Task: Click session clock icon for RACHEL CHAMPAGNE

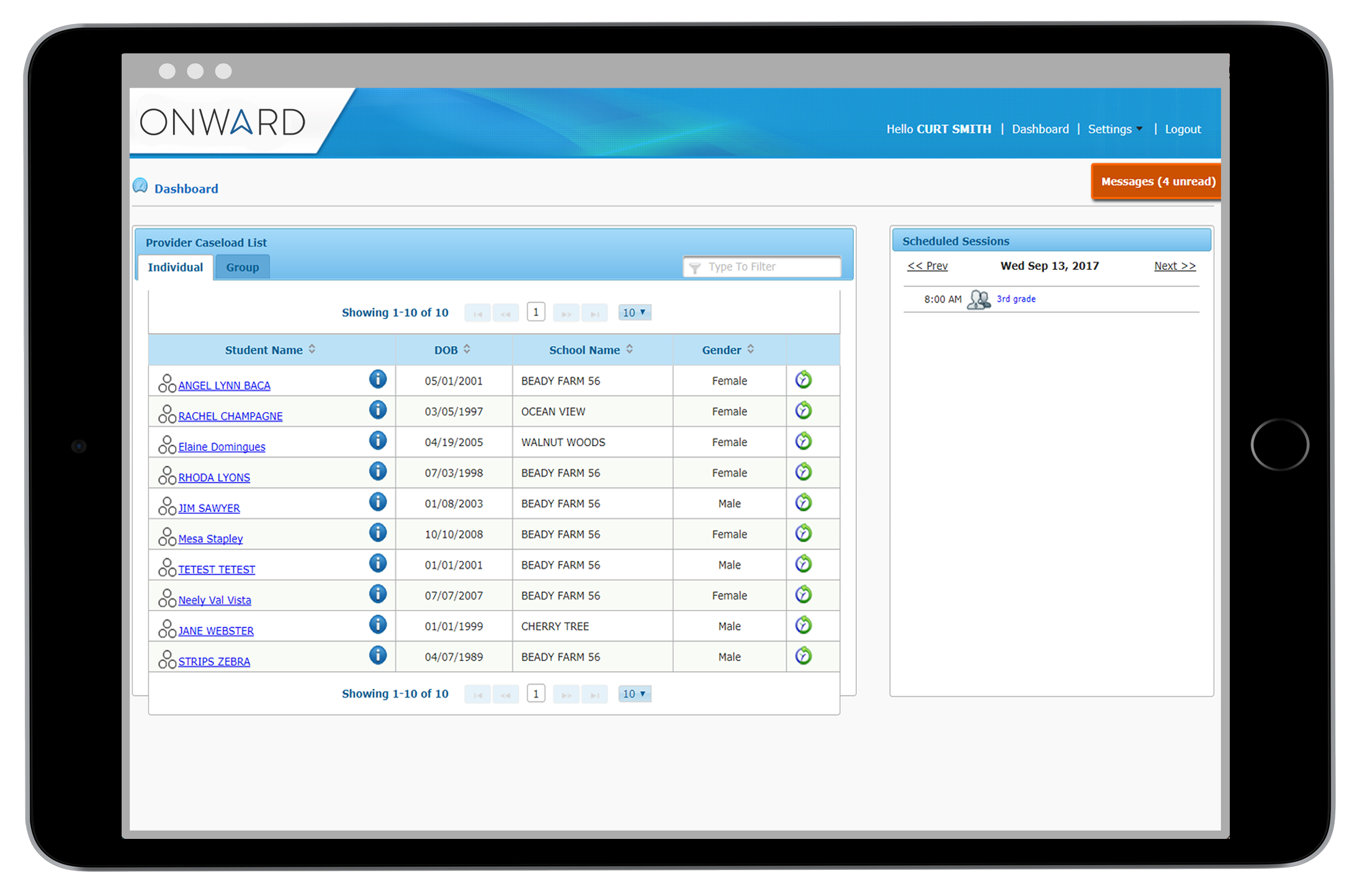Action: pos(804,410)
